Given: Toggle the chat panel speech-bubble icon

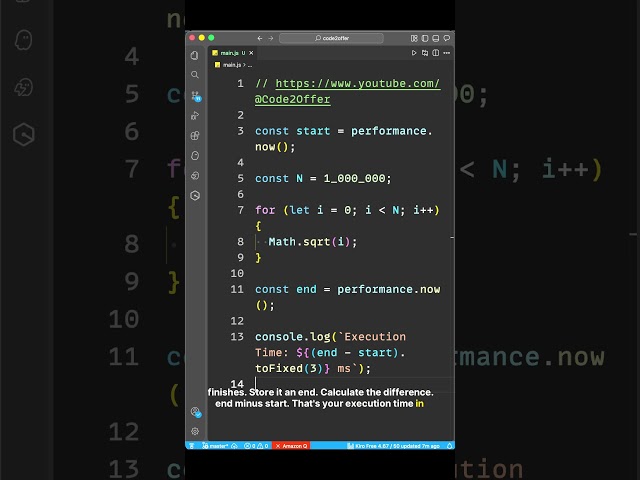Looking at the screenshot, I should 447,38.
